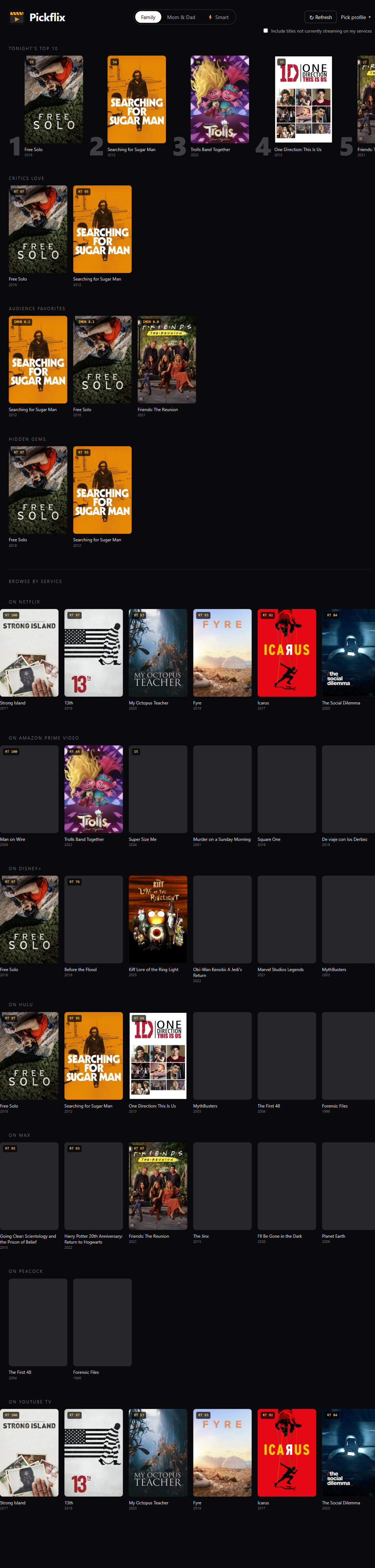Open Planet Earth placeholder card

click(x=348, y=1187)
